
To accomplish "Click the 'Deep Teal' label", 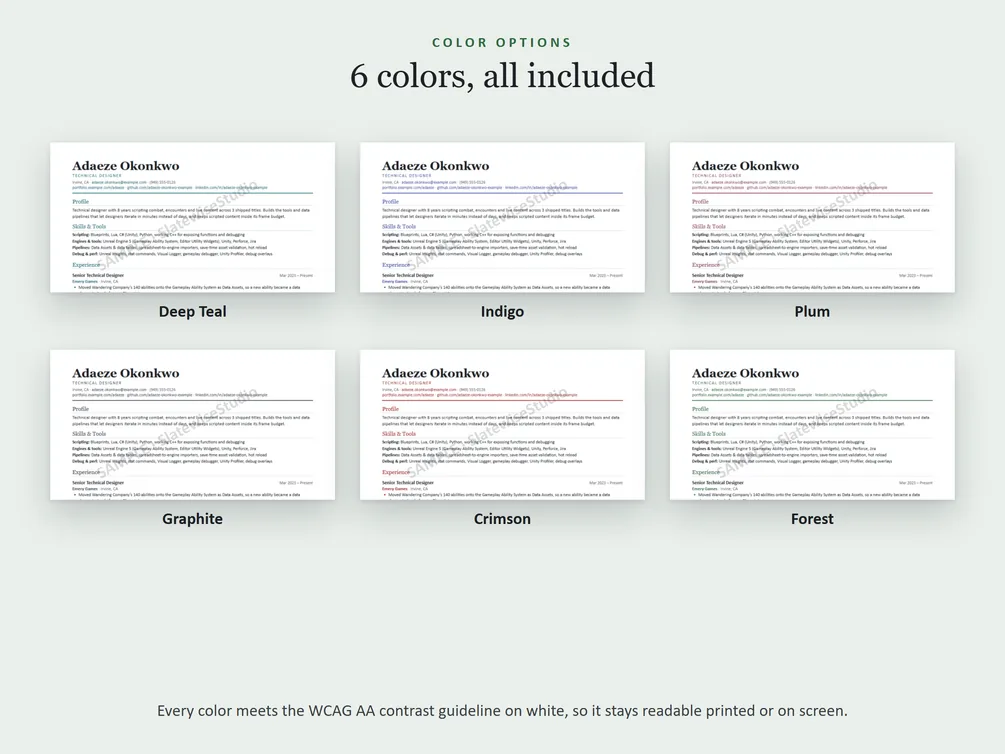I will (192, 312).
